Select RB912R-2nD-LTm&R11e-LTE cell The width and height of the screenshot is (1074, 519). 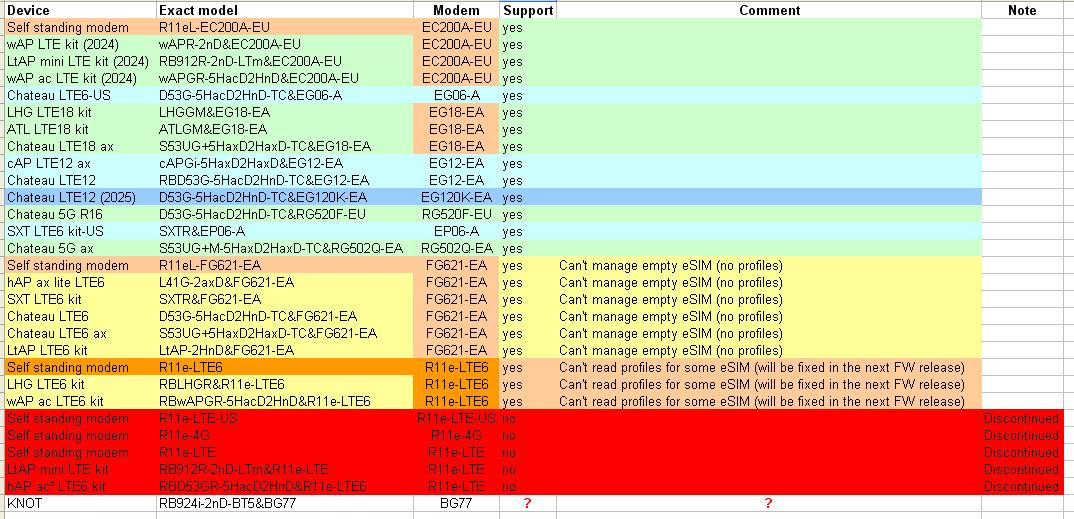pos(284,470)
